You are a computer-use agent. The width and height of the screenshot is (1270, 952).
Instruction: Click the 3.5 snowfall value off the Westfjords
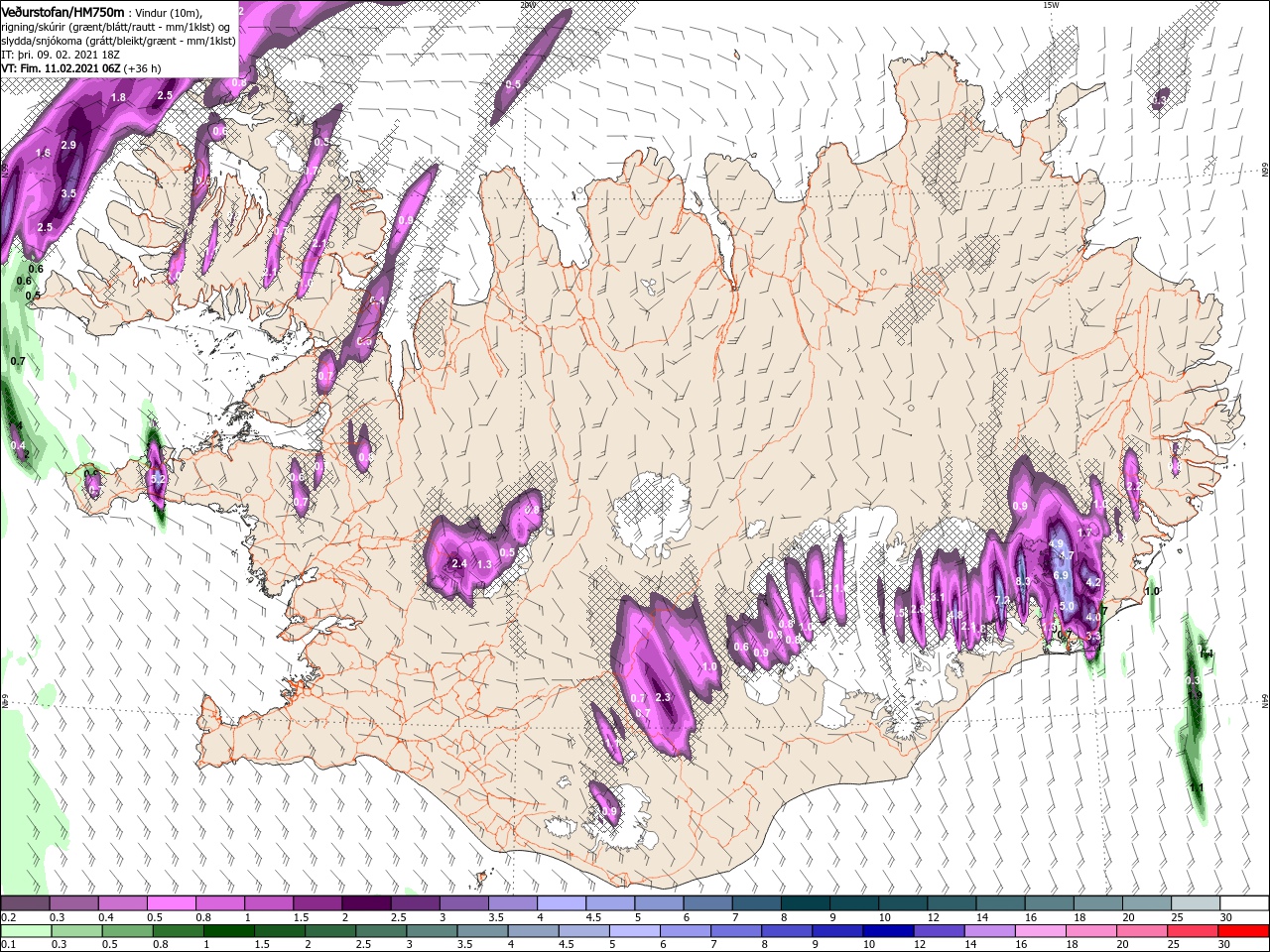click(x=68, y=193)
